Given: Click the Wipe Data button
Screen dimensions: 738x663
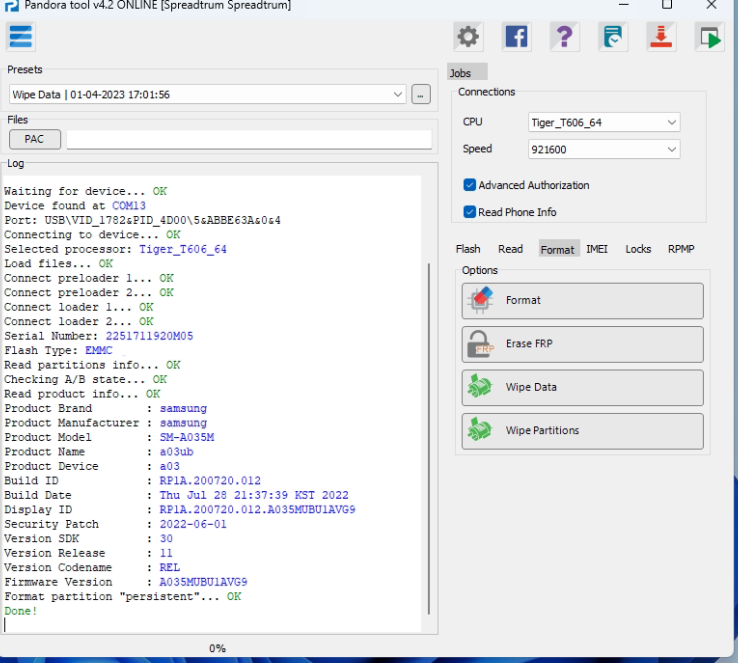Looking at the screenshot, I should point(583,388).
